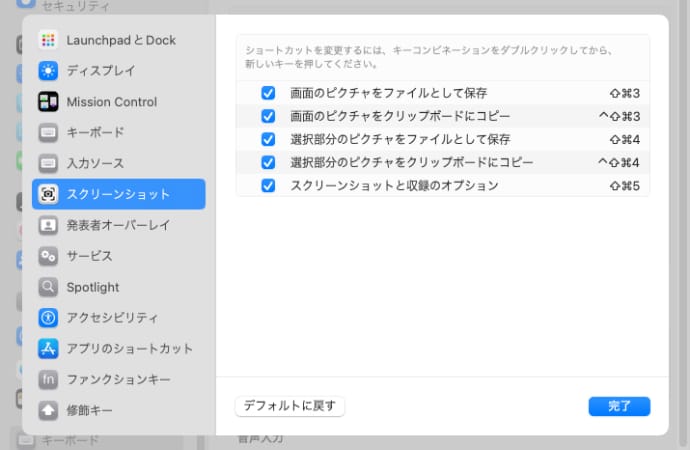690x450 pixels.
Task: Select the アクセシビリティ icon
Action: pos(49,318)
